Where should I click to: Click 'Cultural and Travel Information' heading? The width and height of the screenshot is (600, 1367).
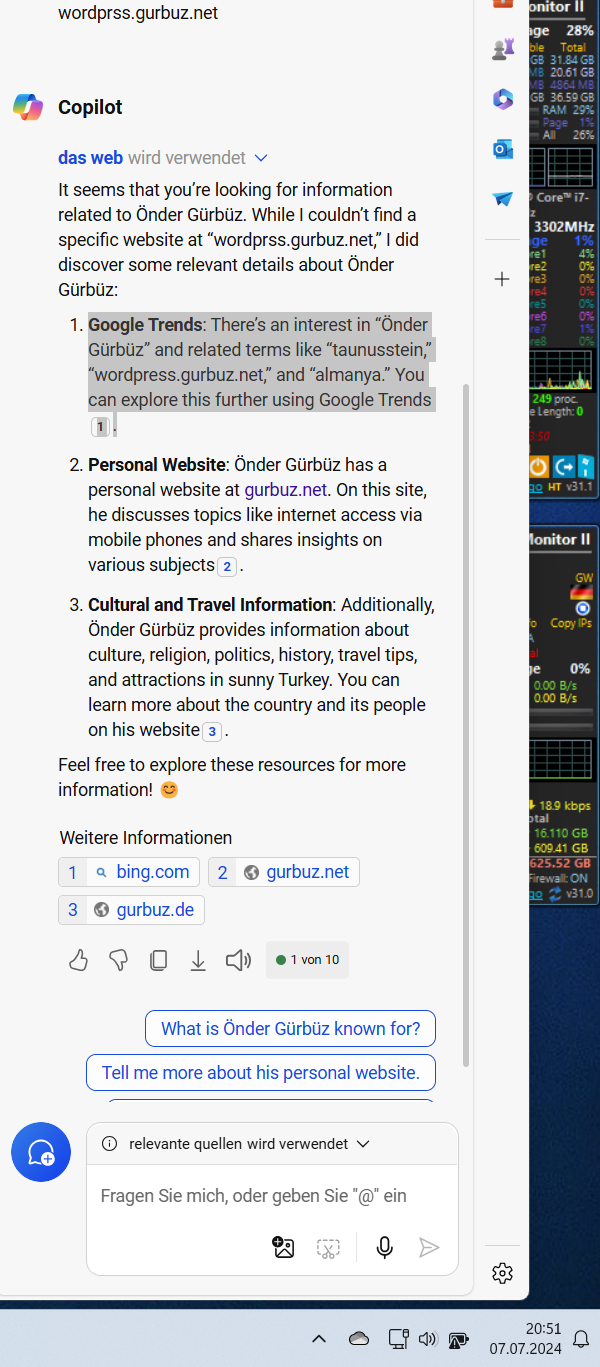tap(210, 605)
